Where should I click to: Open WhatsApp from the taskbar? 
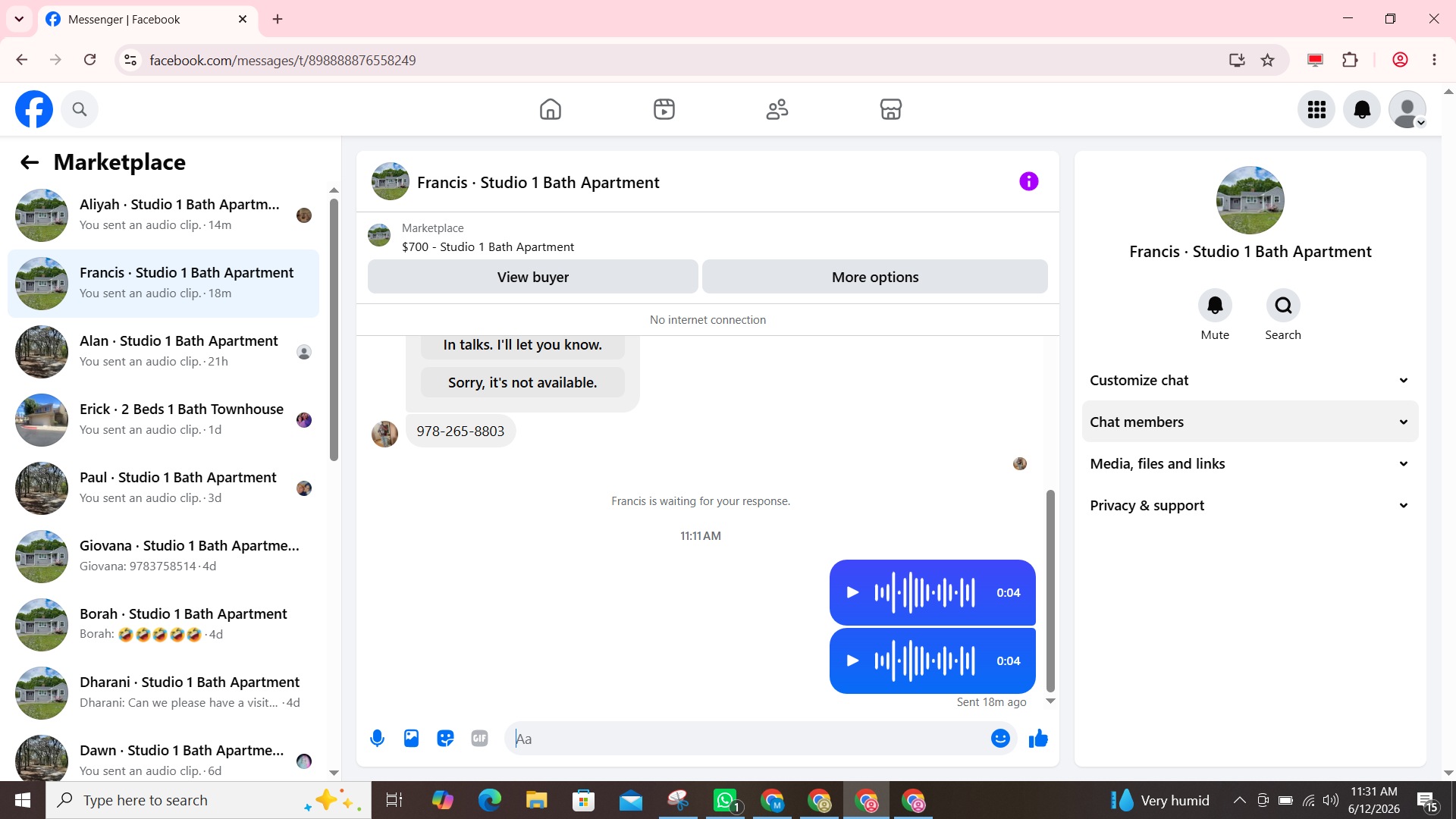[x=725, y=800]
